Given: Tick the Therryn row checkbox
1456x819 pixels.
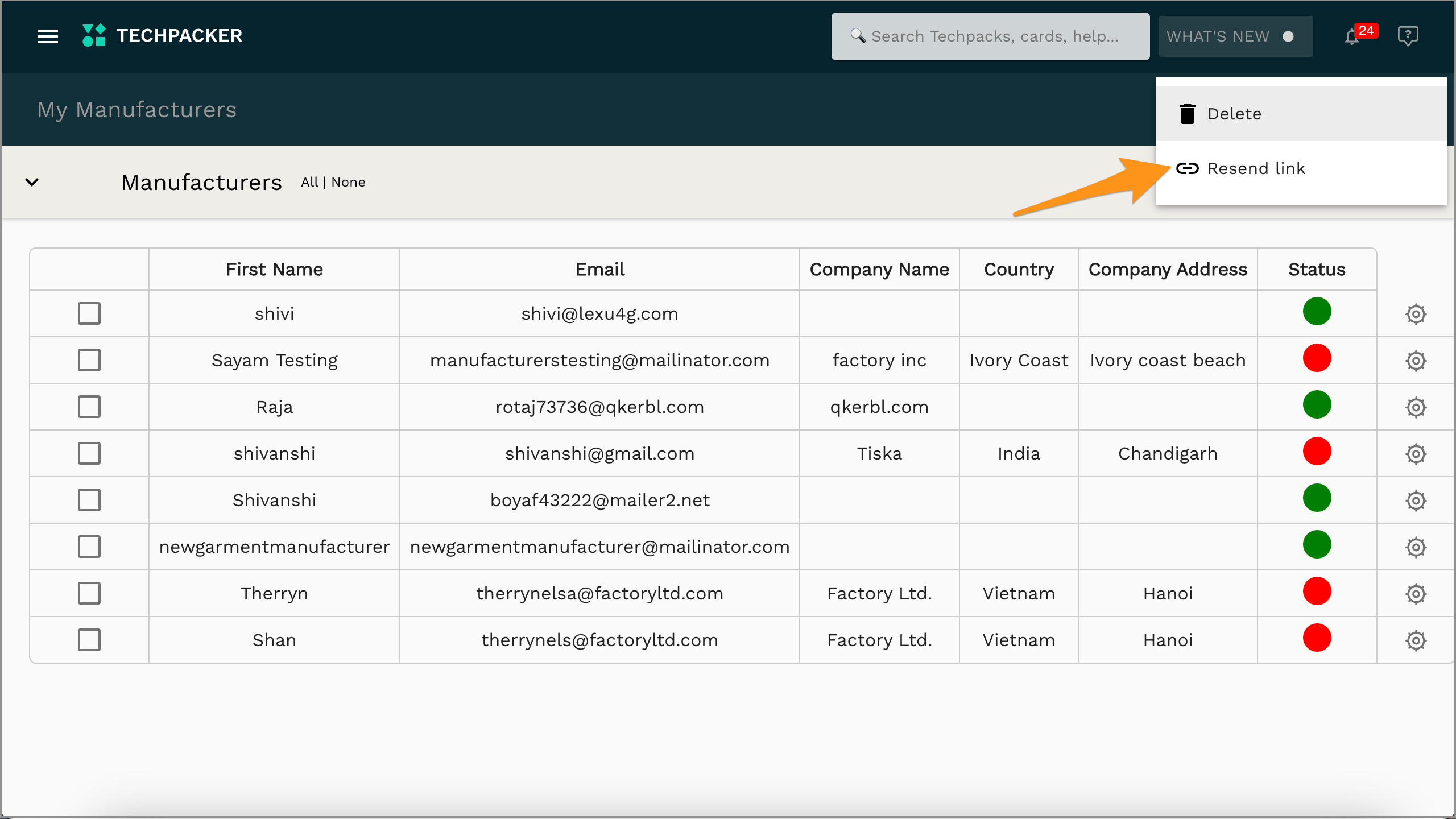Looking at the screenshot, I should tap(89, 593).
